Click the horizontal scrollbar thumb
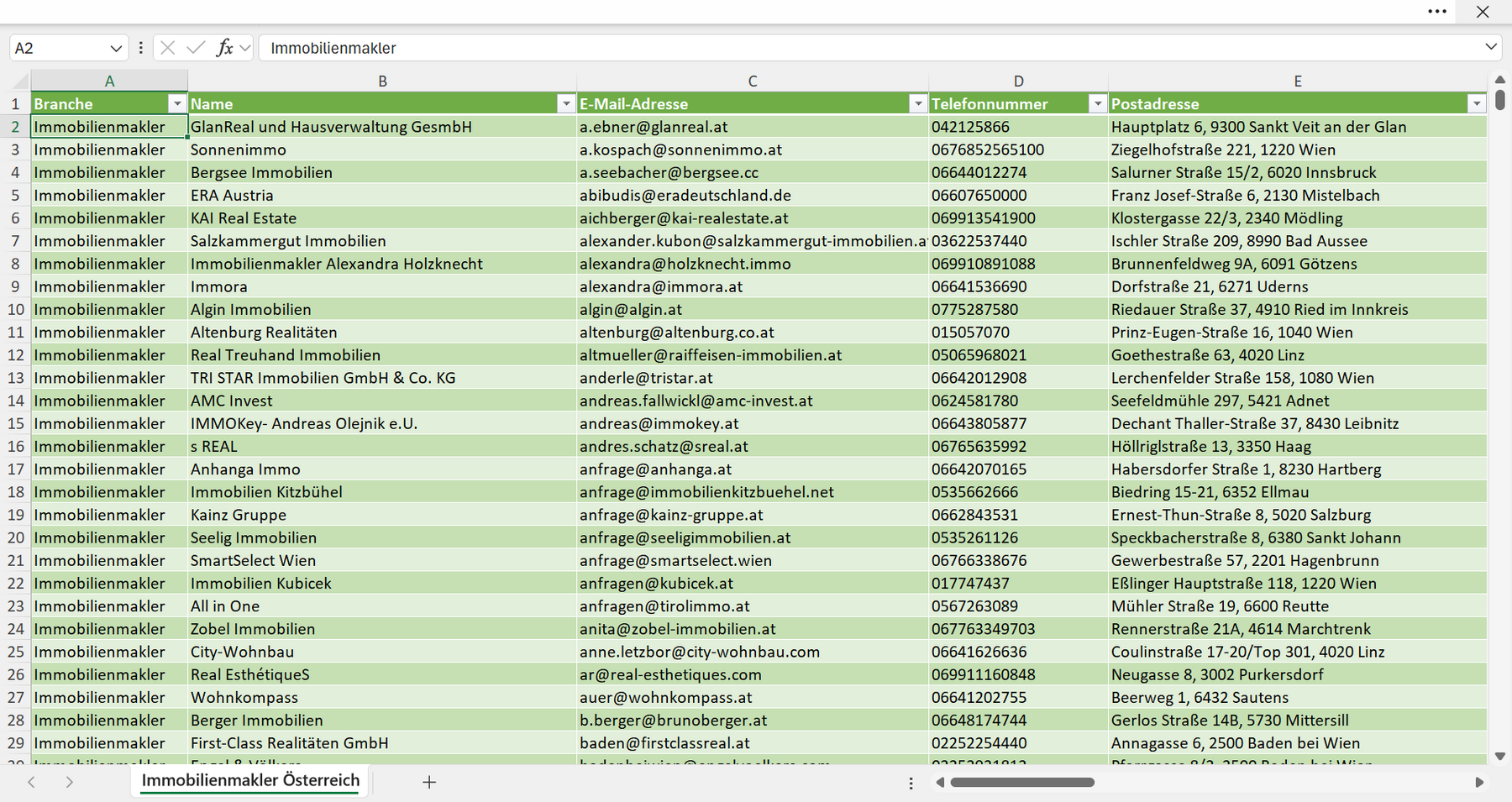The image size is (1512, 802). point(1022,782)
